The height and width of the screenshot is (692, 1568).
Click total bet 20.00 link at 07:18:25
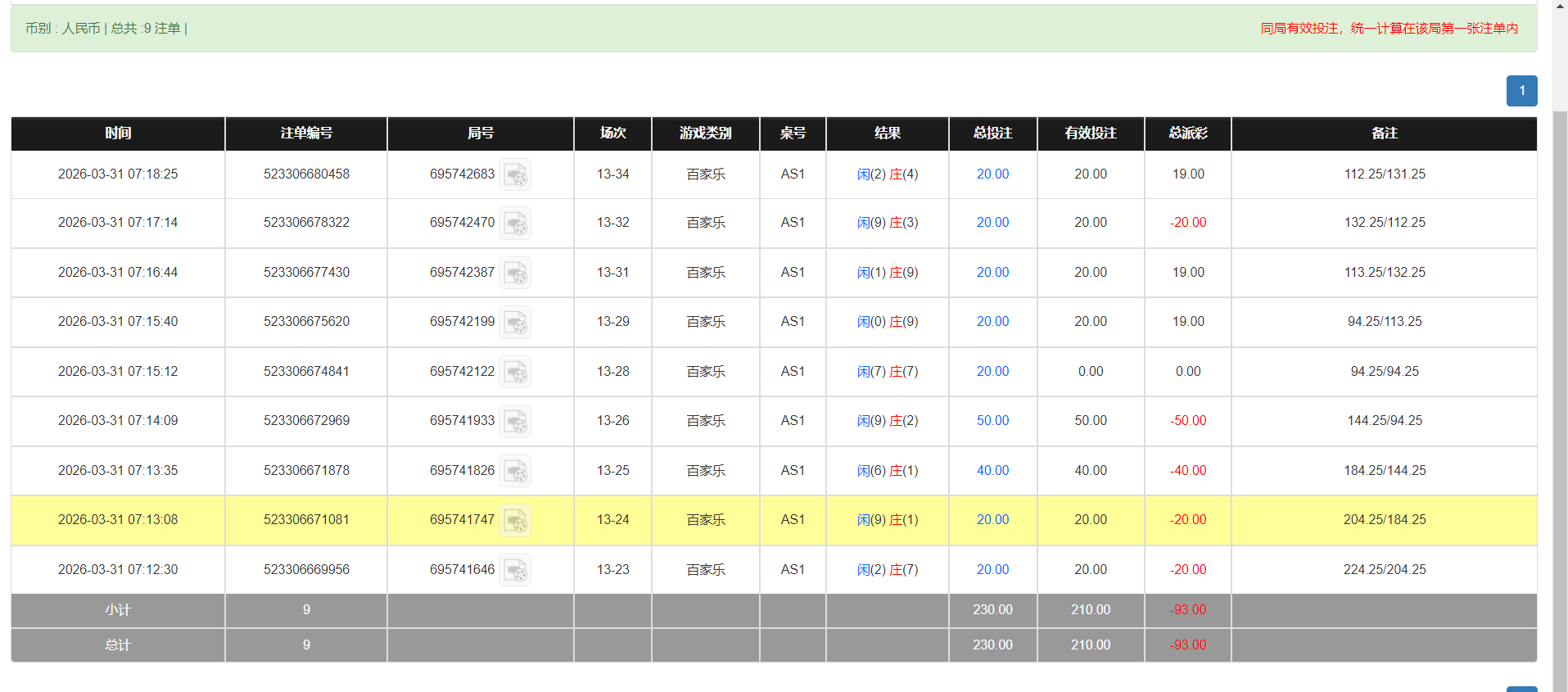click(x=992, y=174)
